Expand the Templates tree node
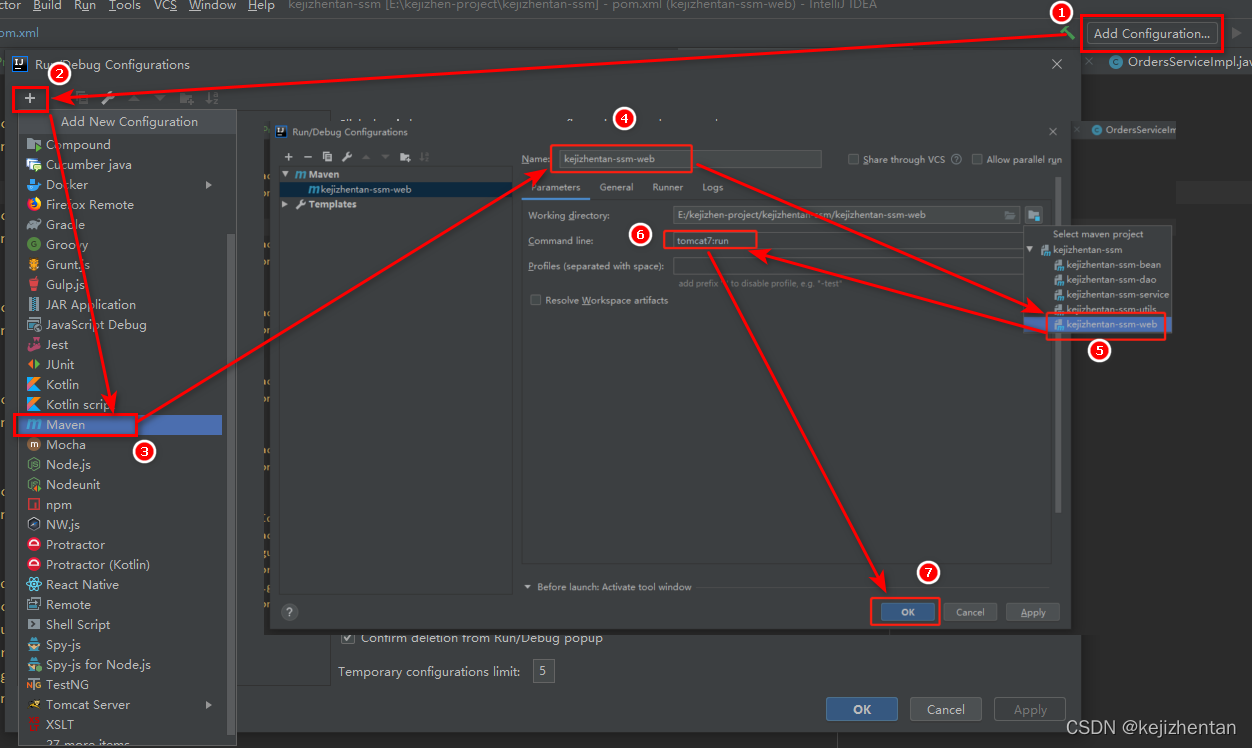The image size is (1252, 748). (x=286, y=204)
